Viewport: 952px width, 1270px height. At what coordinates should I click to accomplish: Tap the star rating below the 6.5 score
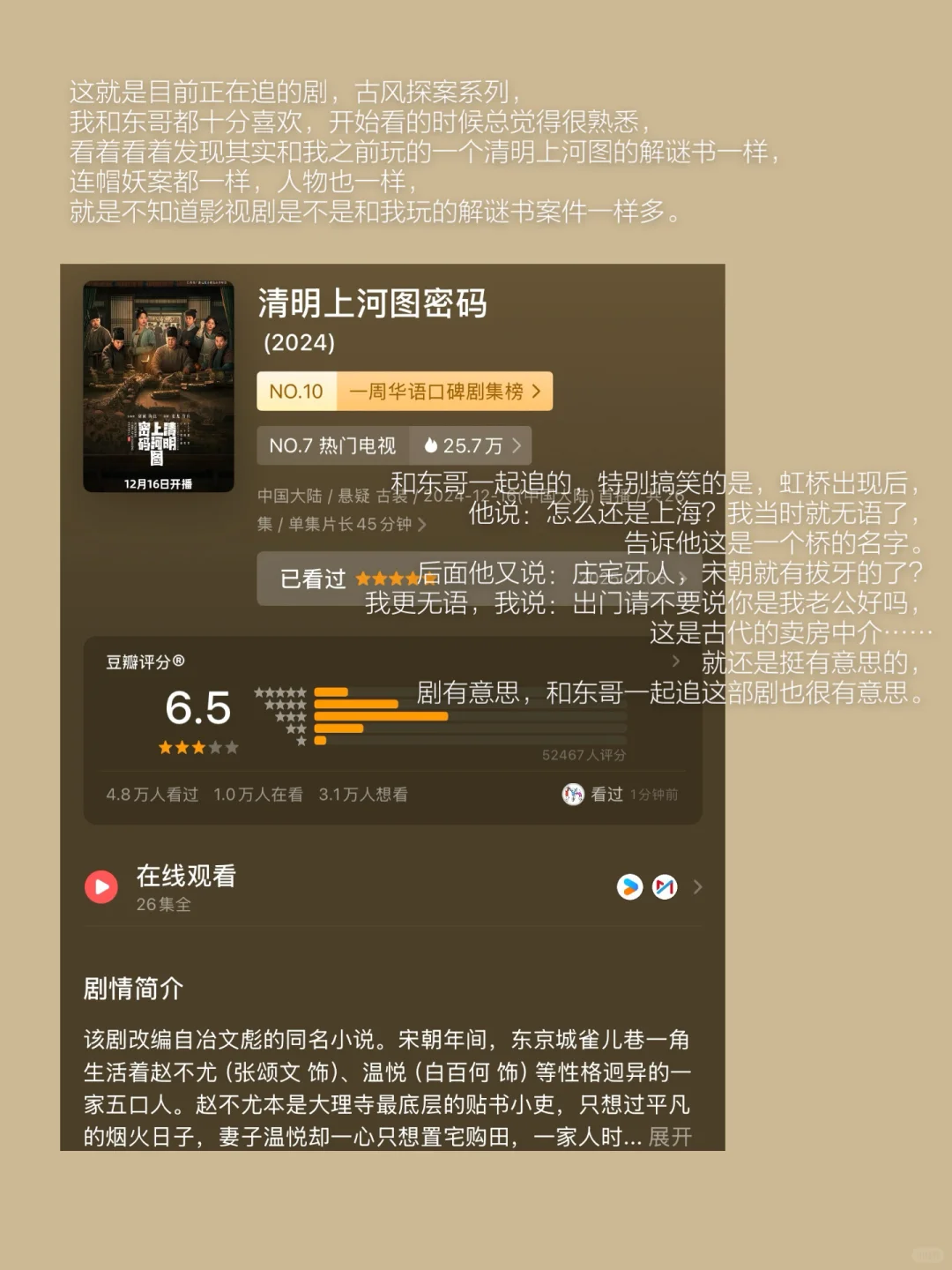coord(198,747)
